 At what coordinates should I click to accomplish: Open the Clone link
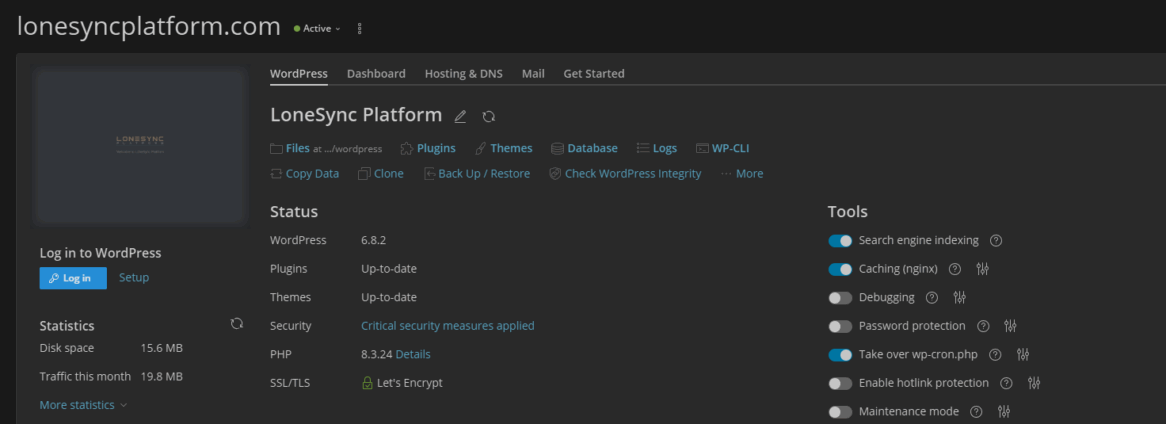pyautogui.click(x=381, y=173)
